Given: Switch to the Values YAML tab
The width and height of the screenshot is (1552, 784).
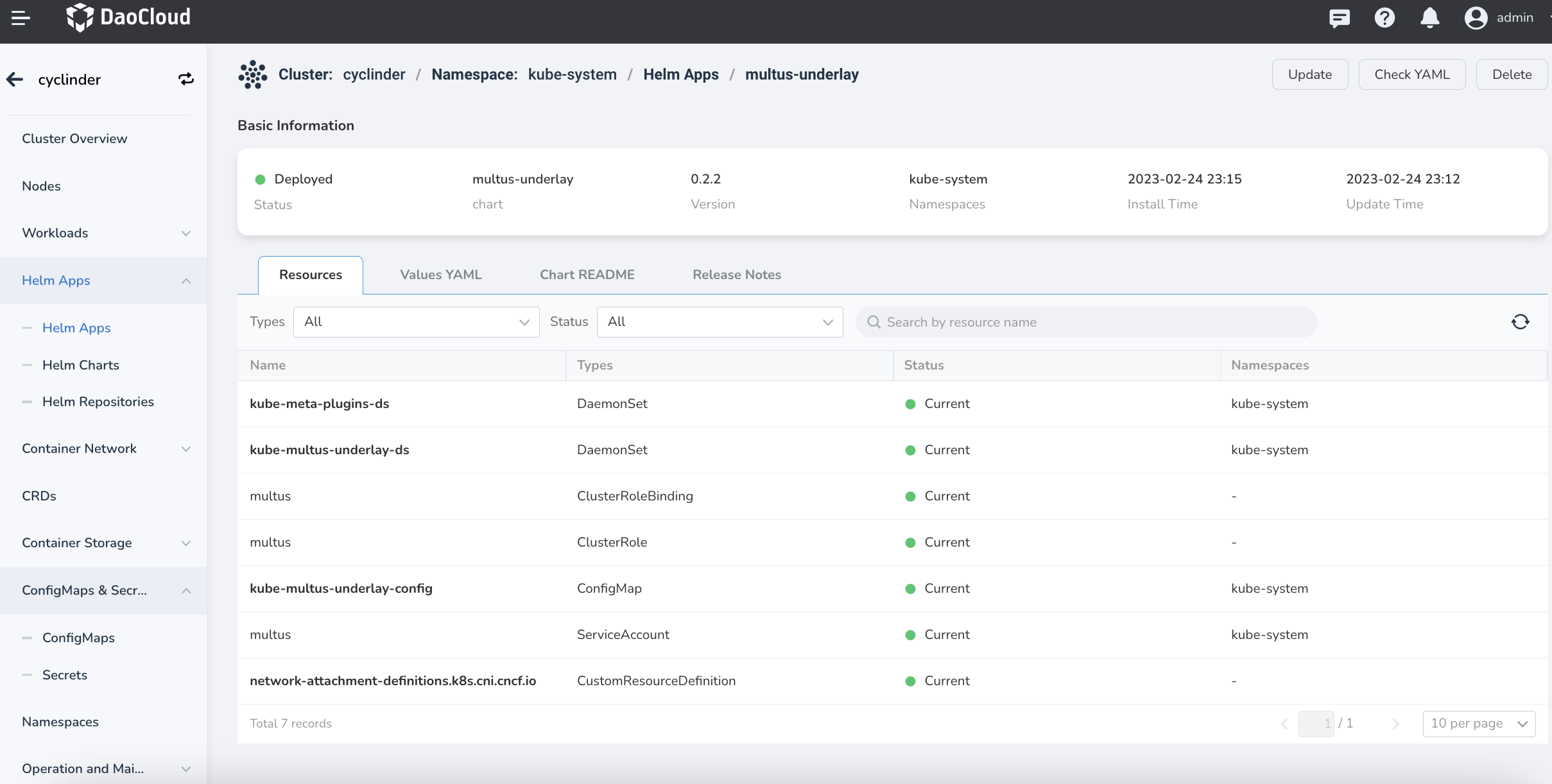Looking at the screenshot, I should pyautogui.click(x=440, y=275).
